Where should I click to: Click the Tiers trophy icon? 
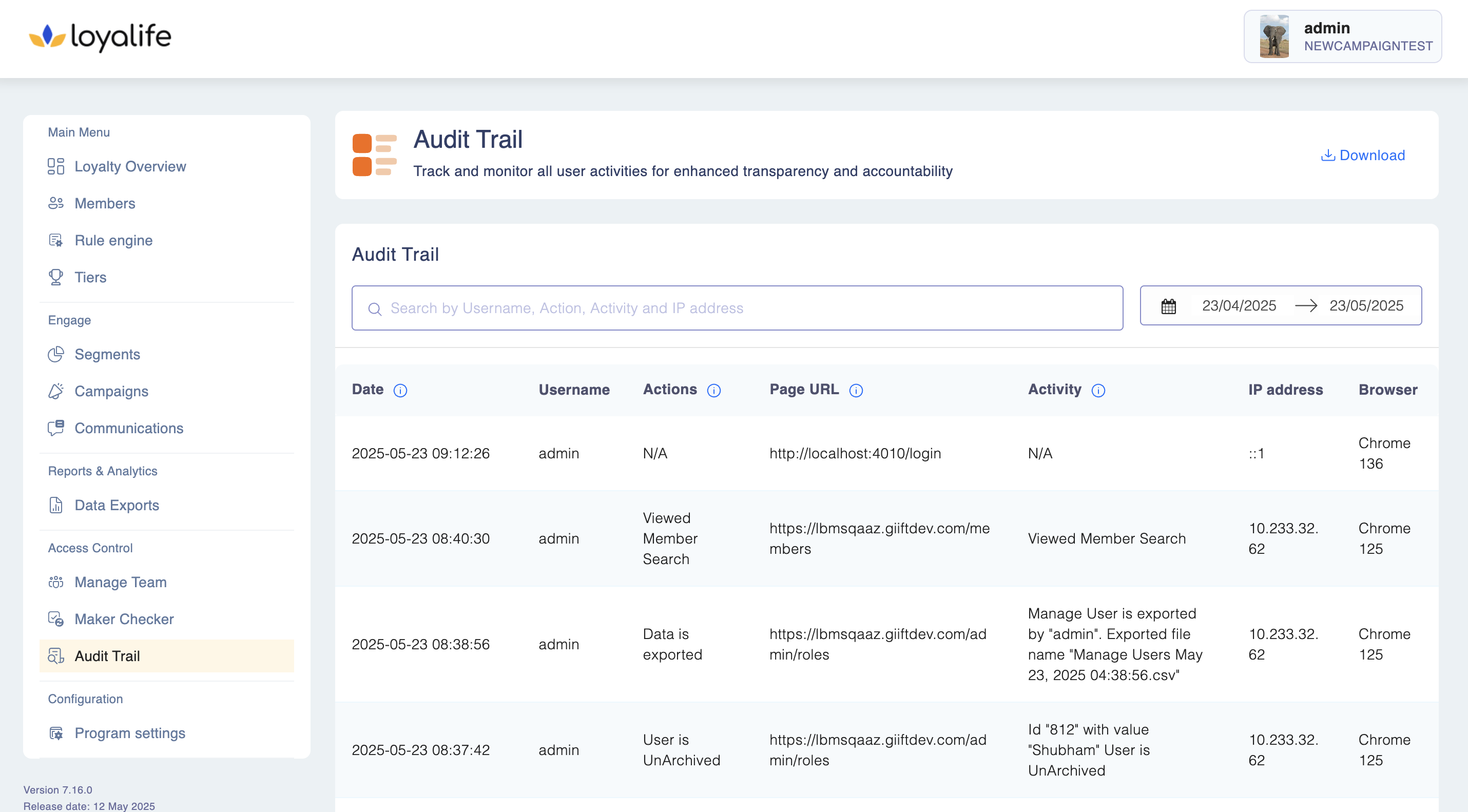click(x=56, y=278)
